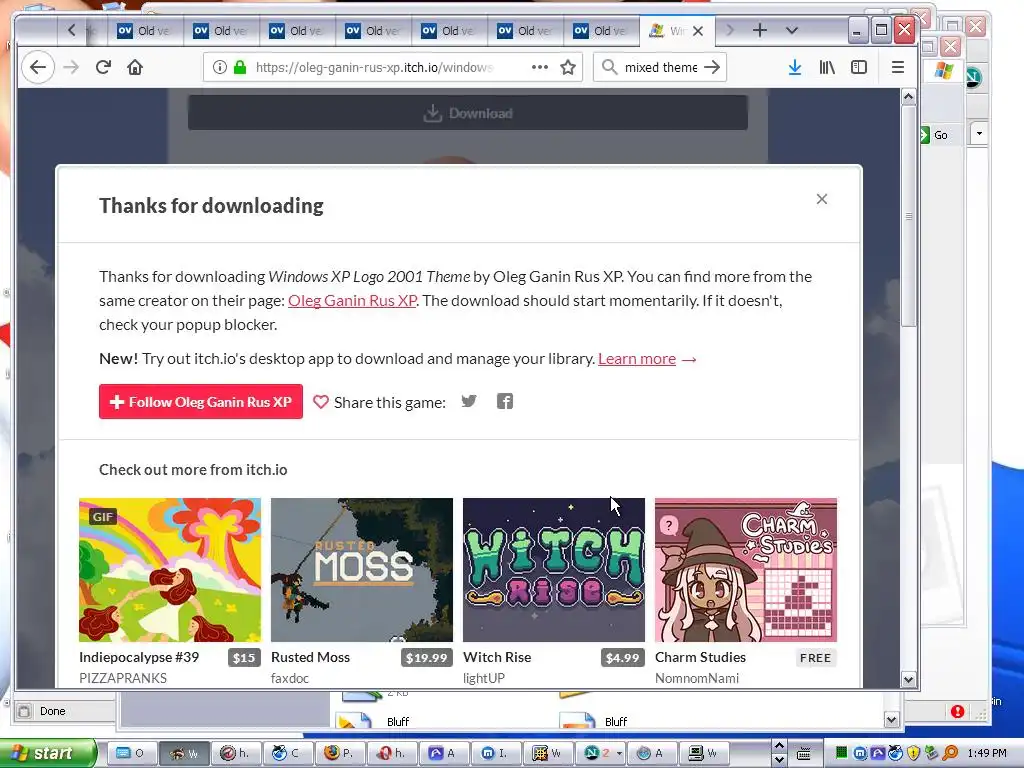Image resolution: width=1024 pixels, height=768 pixels.
Task: Open the PIZZAPRANKS author link
Action: pos(123,678)
